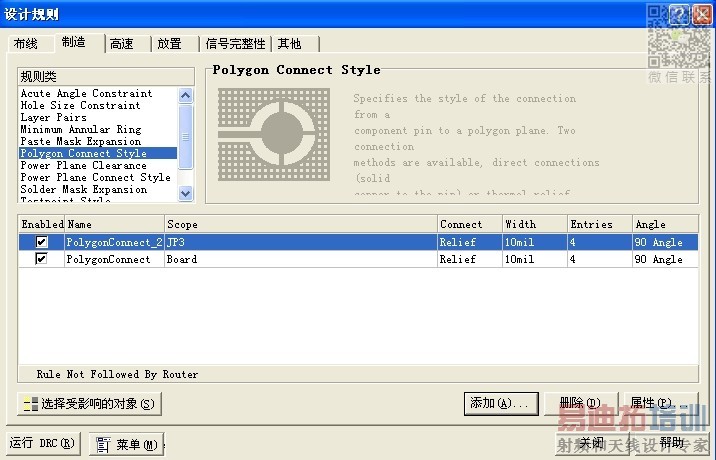Click the title bar help icon
The width and height of the screenshot is (716, 460).
coord(679,15)
